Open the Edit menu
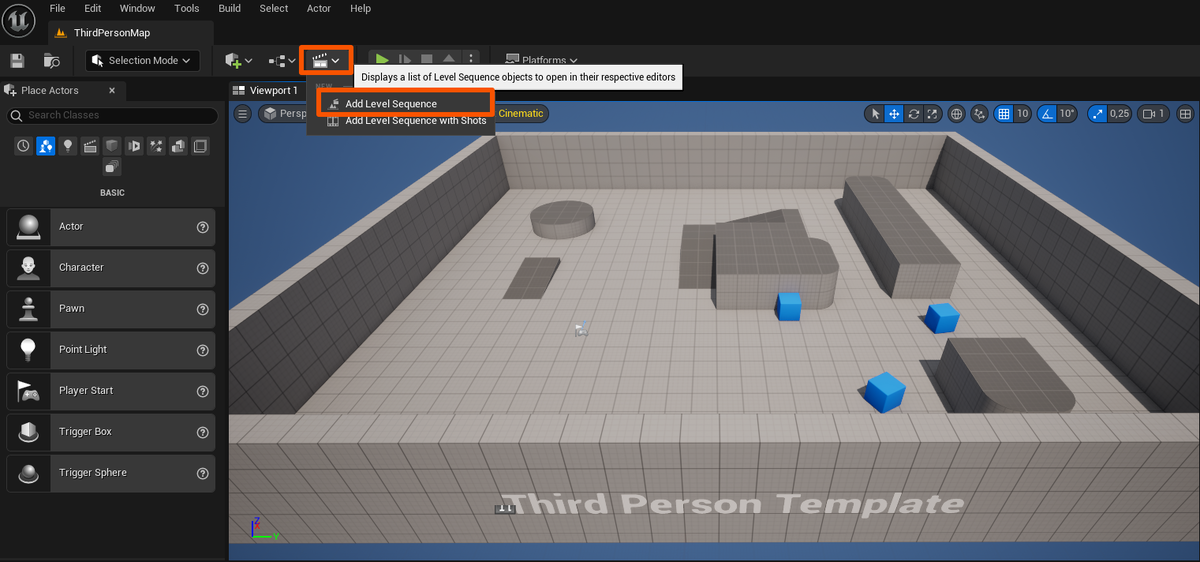The image size is (1200, 562). (93, 8)
